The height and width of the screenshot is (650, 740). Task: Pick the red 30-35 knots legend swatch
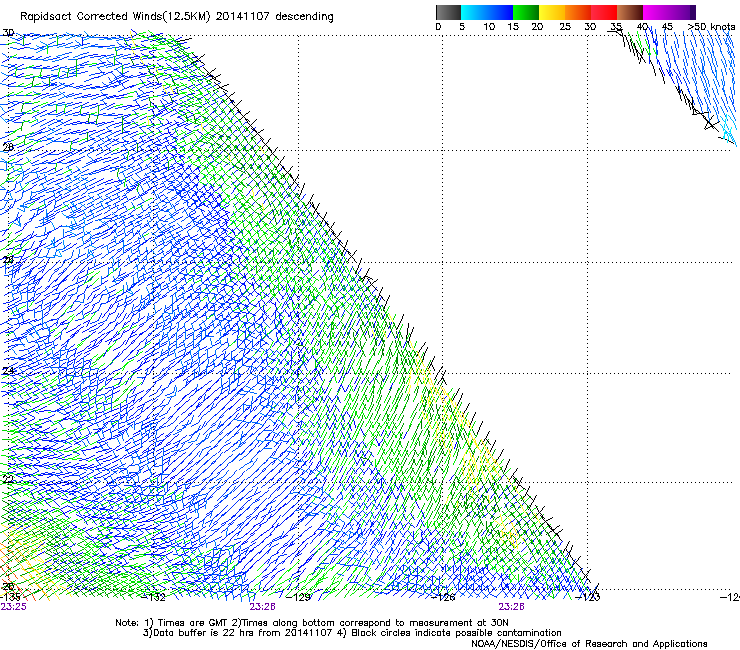coord(604,12)
